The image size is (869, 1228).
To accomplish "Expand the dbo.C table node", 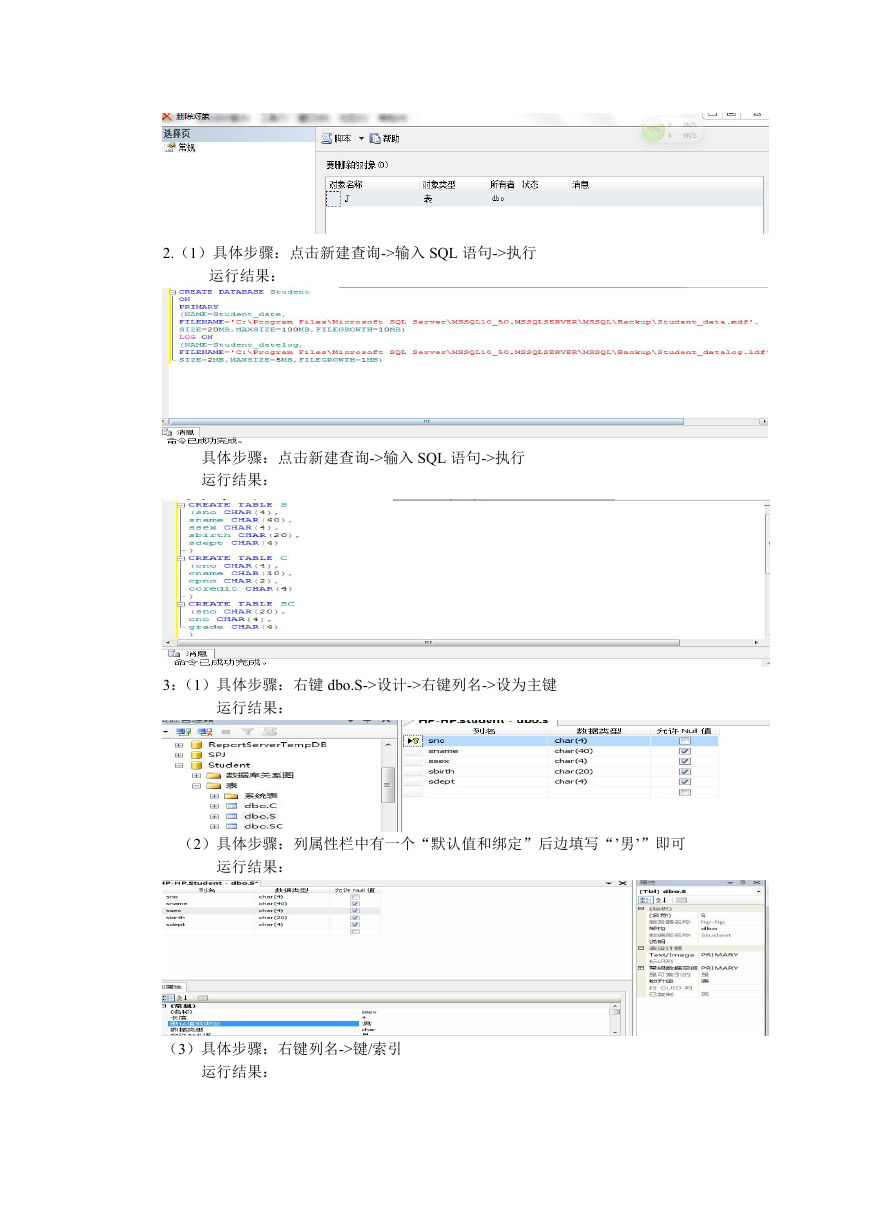I will point(214,806).
